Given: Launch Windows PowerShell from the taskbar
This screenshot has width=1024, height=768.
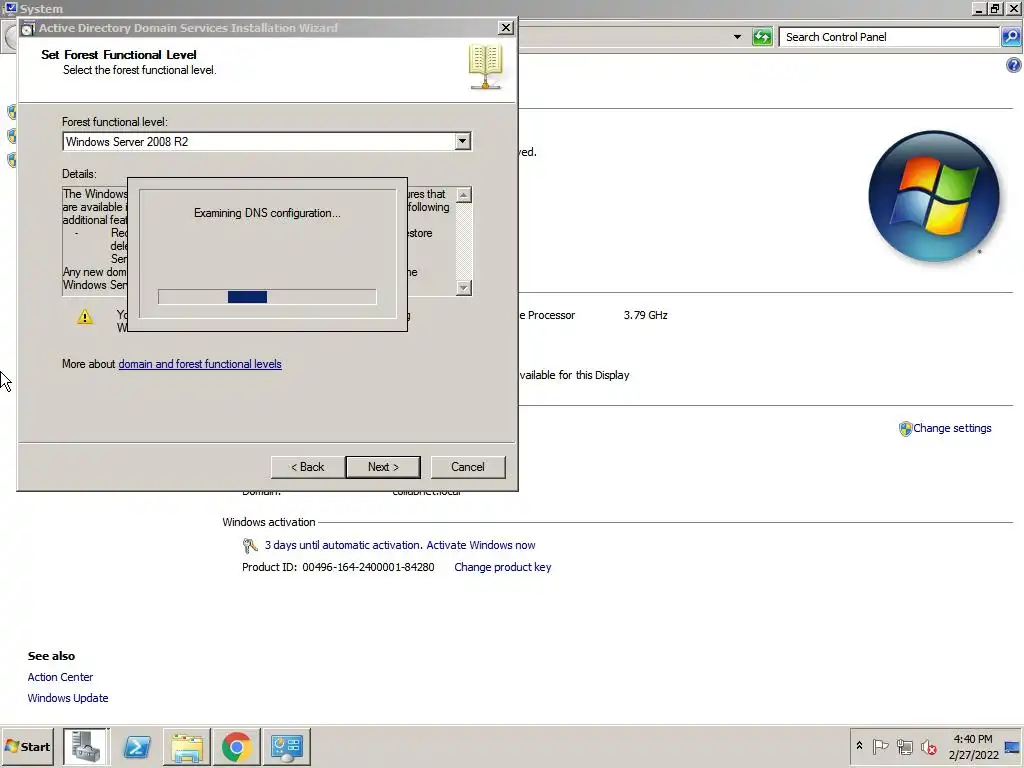Looking at the screenshot, I should pyautogui.click(x=137, y=746).
